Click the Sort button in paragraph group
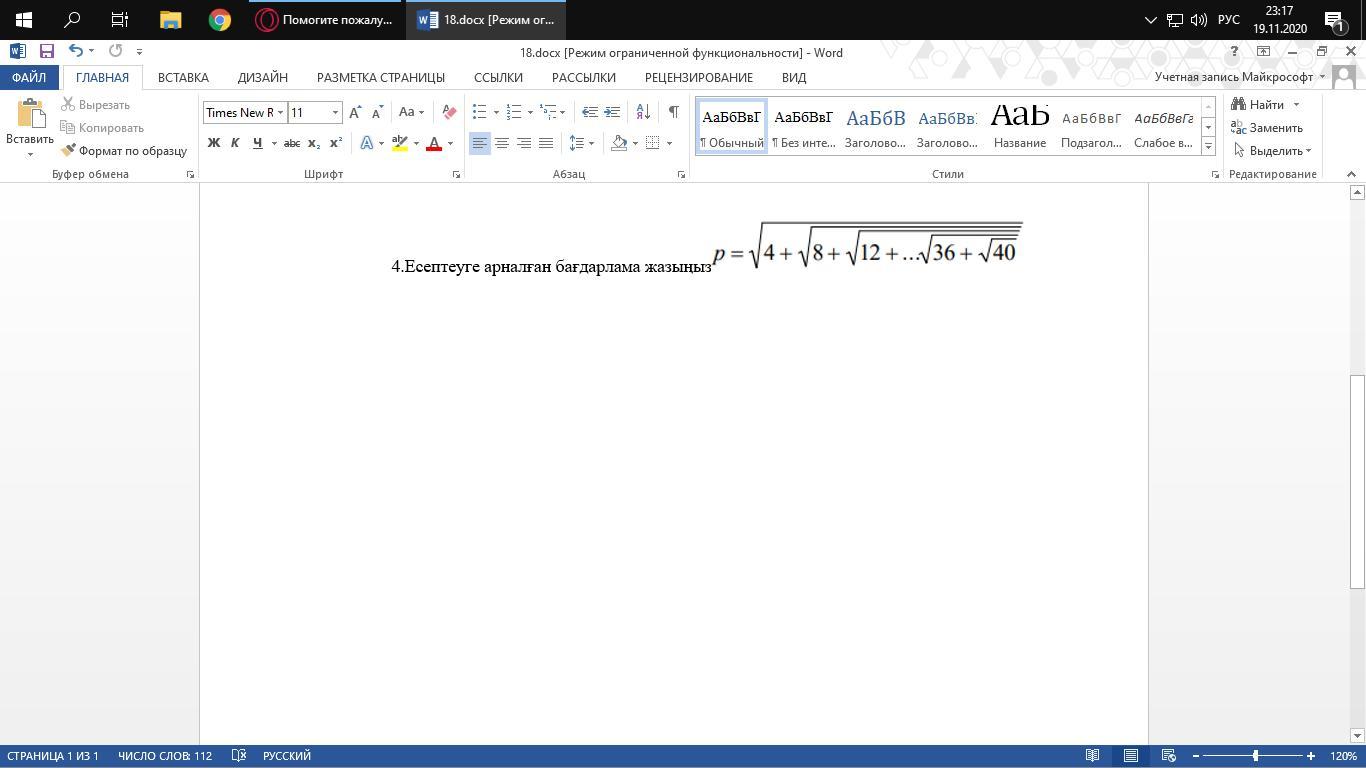Viewport: 1366px width, 768px height. click(x=643, y=112)
